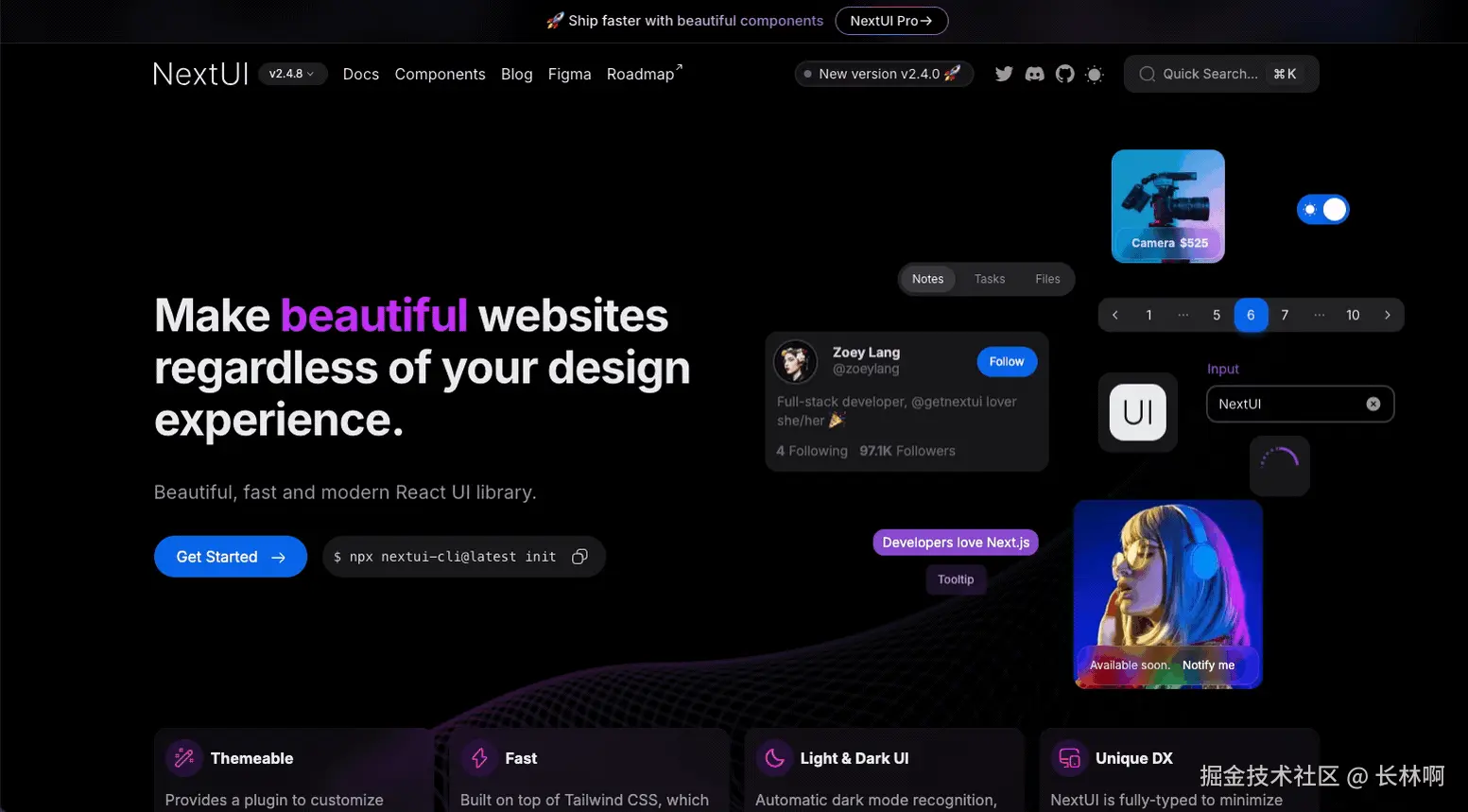Follow Zoey Lang
The image size is (1468, 812).
pyautogui.click(x=1007, y=361)
